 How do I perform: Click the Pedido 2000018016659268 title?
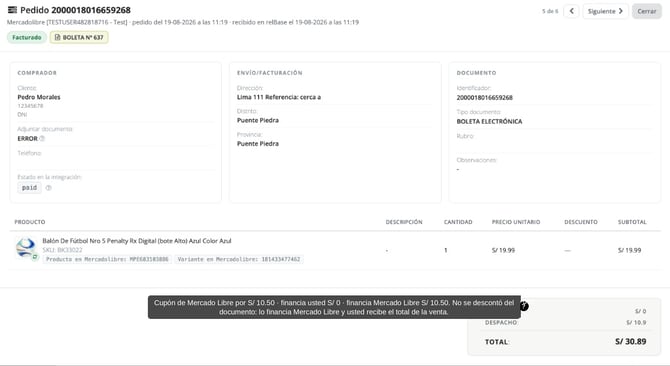pos(75,10)
